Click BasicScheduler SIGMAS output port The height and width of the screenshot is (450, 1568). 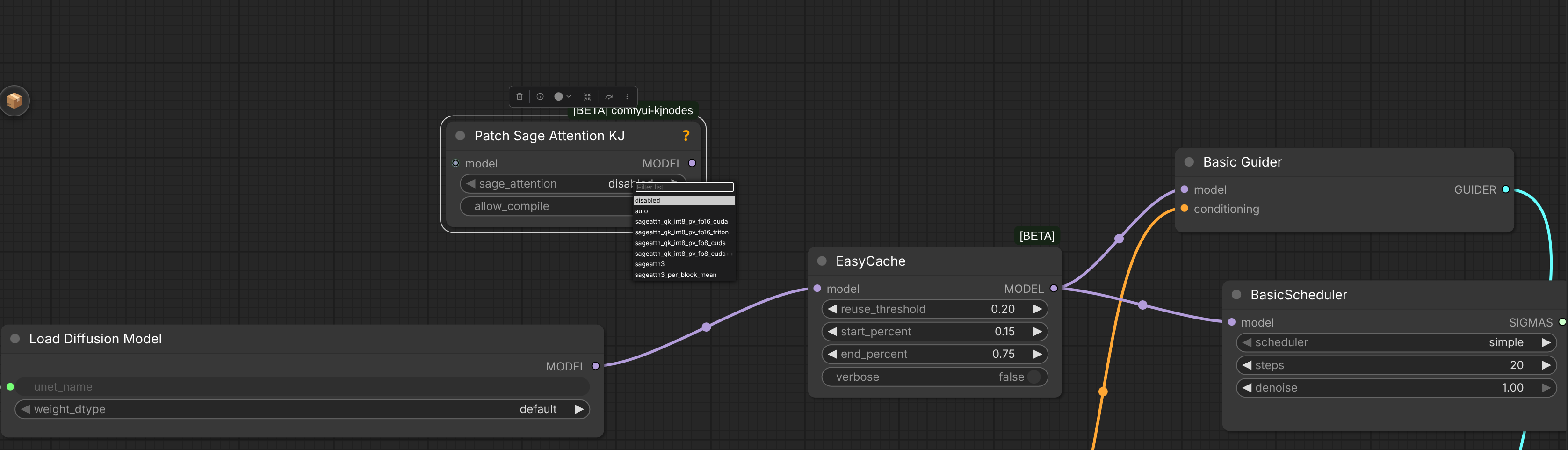pos(1562,322)
